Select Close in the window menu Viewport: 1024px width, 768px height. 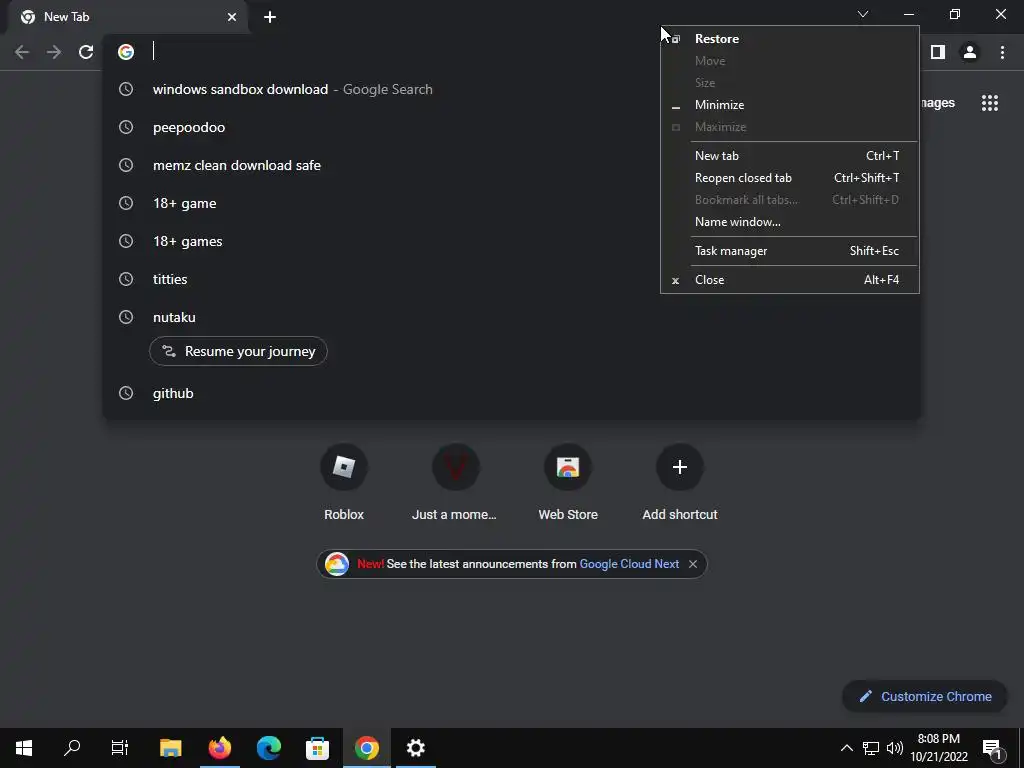point(789,280)
